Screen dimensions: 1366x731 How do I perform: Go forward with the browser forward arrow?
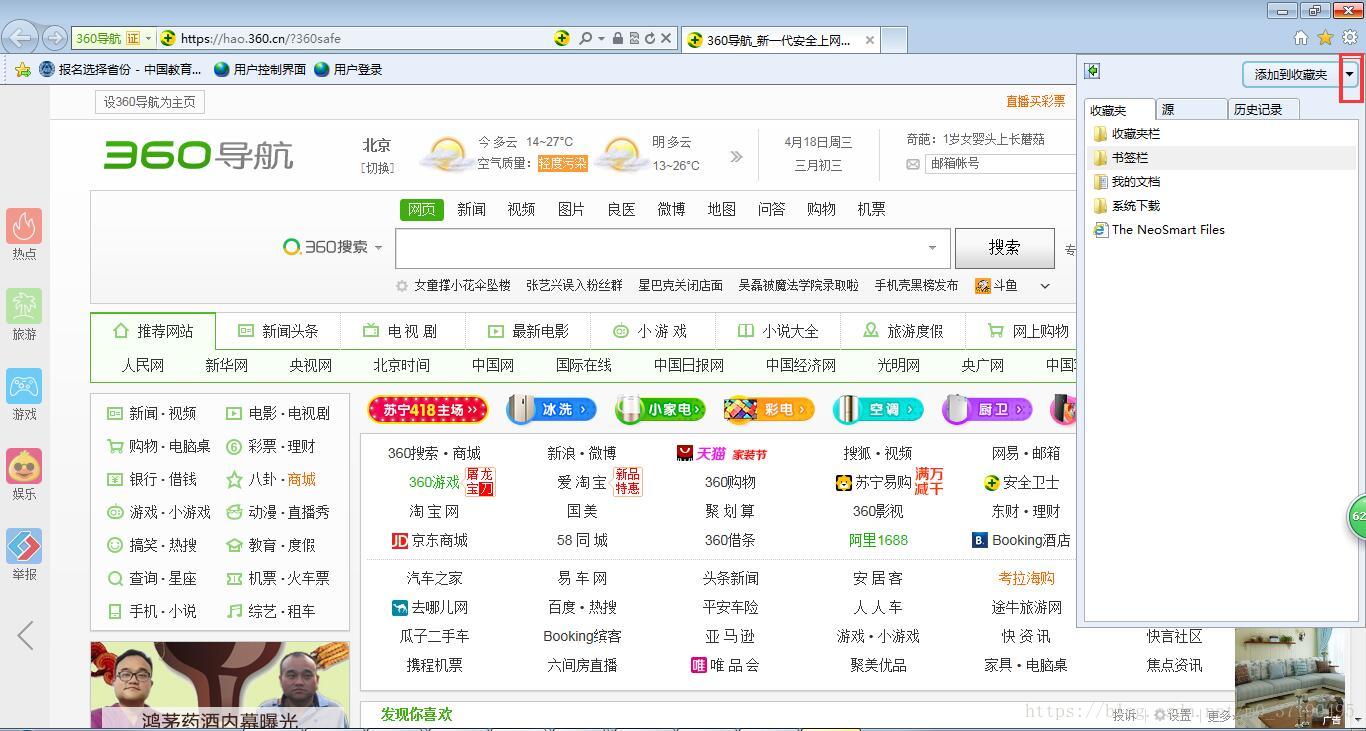coord(55,38)
